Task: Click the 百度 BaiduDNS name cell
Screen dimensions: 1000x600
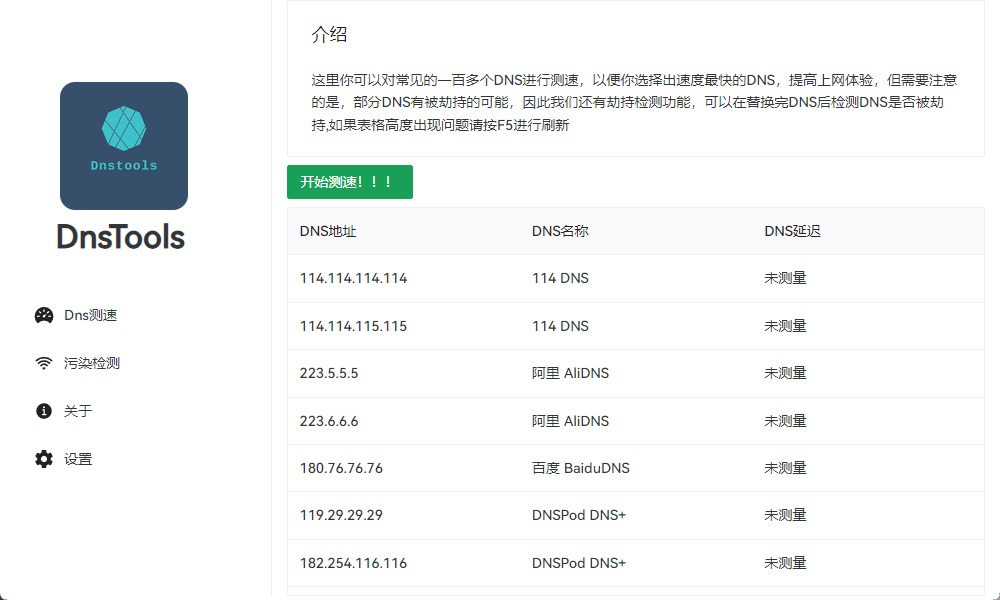Action: (x=580, y=468)
